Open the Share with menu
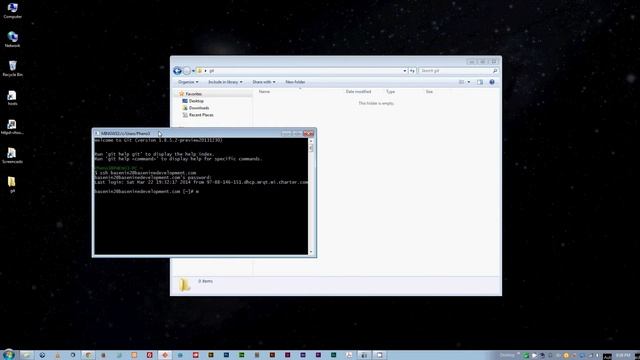The height and width of the screenshot is (360, 640). tap(264, 82)
